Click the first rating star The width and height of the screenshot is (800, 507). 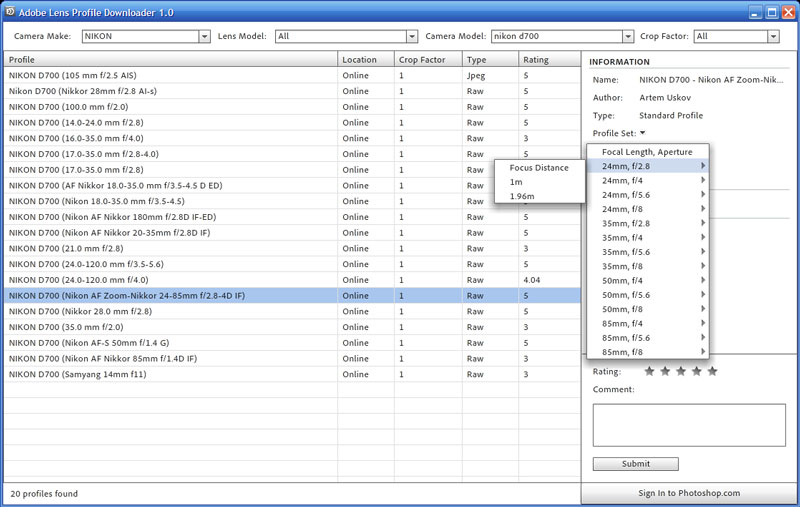click(649, 371)
